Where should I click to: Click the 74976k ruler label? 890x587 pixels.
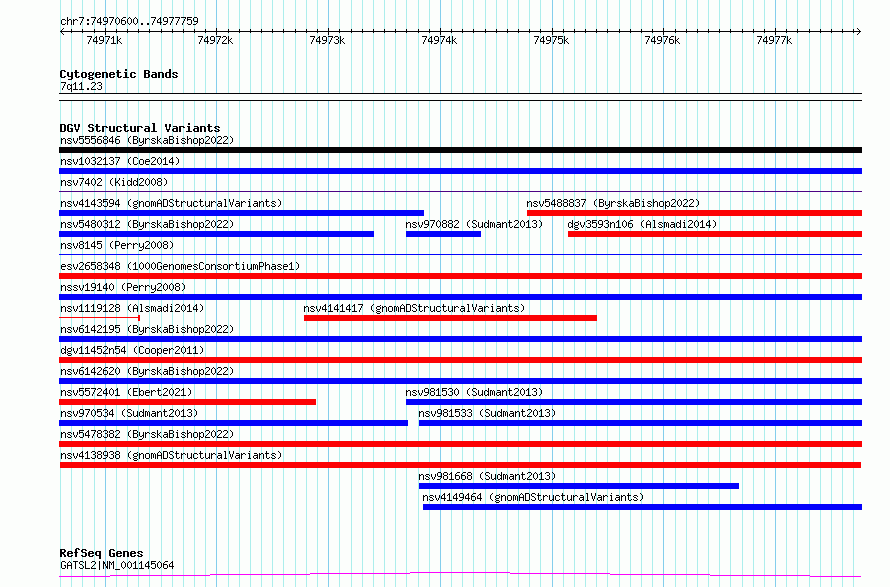(662, 40)
